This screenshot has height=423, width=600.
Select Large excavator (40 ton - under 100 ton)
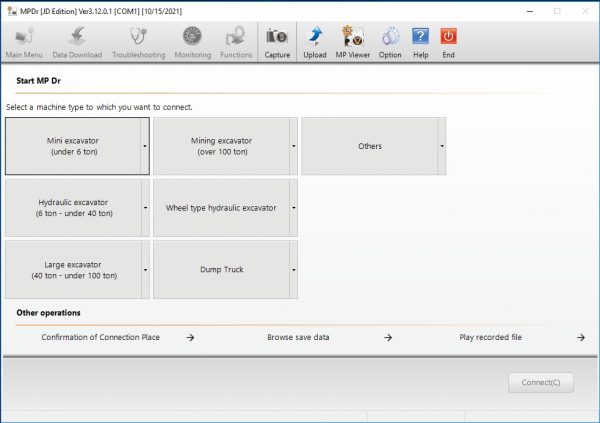click(73, 270)
